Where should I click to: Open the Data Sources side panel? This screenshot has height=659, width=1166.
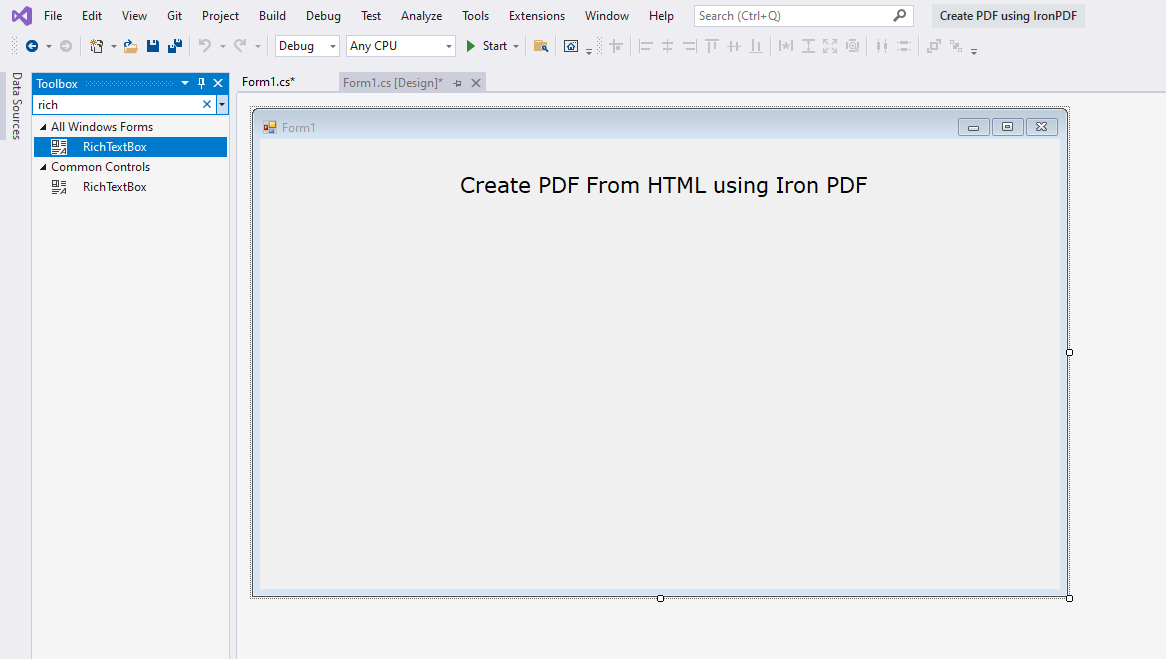click(x=16, y=106)
